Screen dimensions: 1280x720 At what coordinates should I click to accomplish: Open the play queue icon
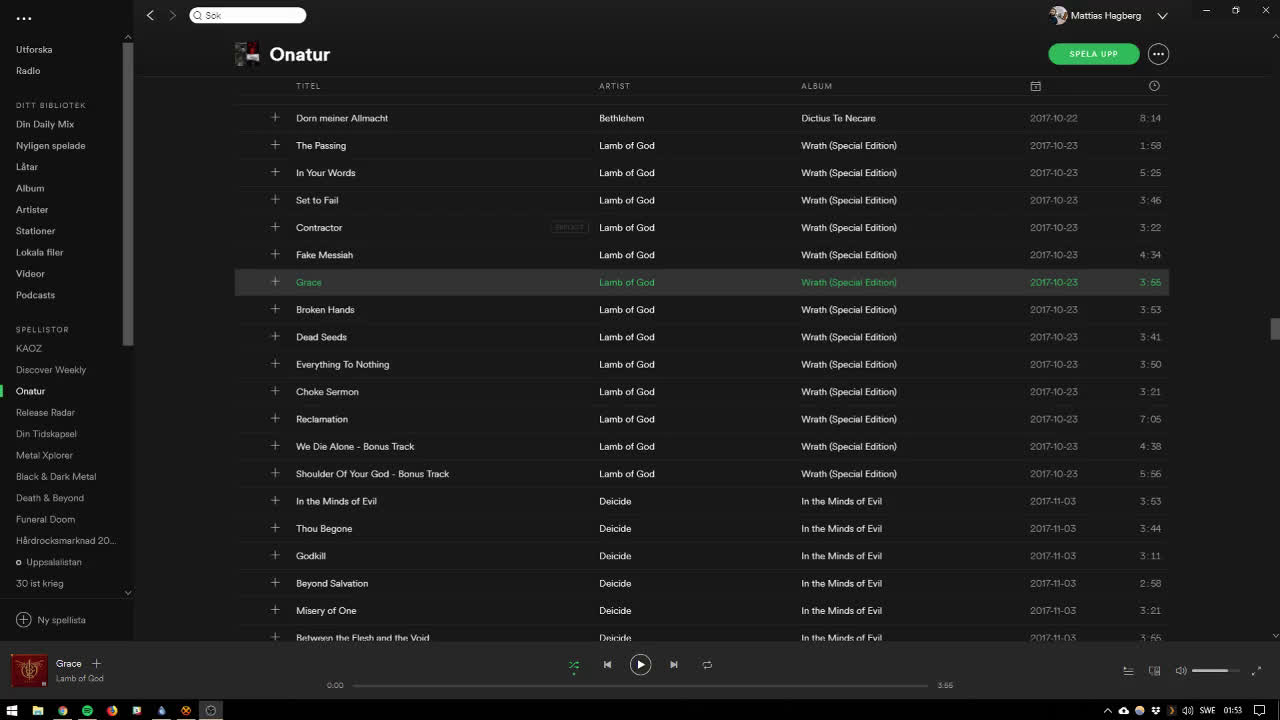(1128, 671)
